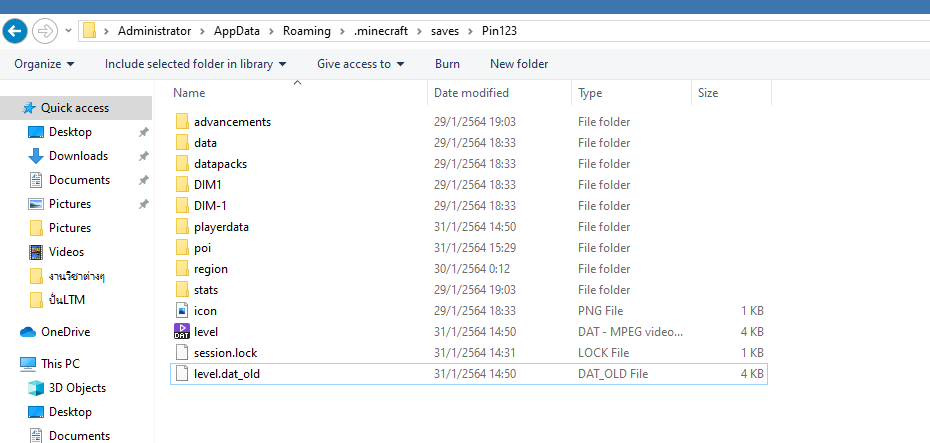This screenshot has width=930, height=443.
Task: Navigate to AppData in the address path
Action: 237,31
